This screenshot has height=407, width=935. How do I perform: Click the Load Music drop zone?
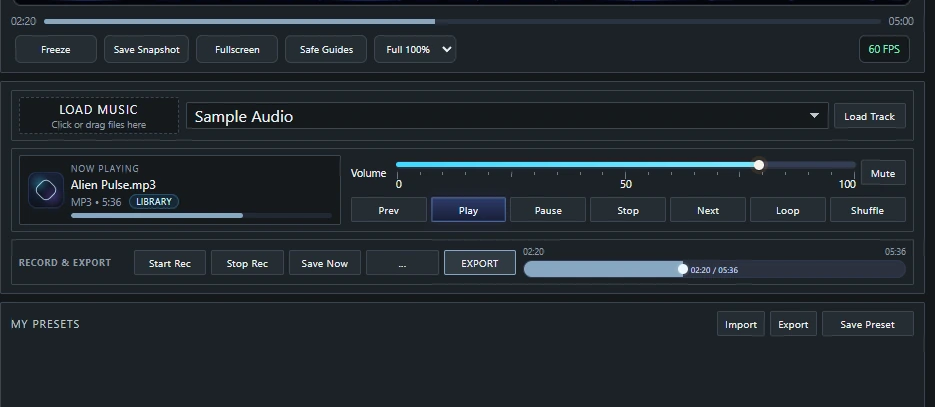point(98,116)
